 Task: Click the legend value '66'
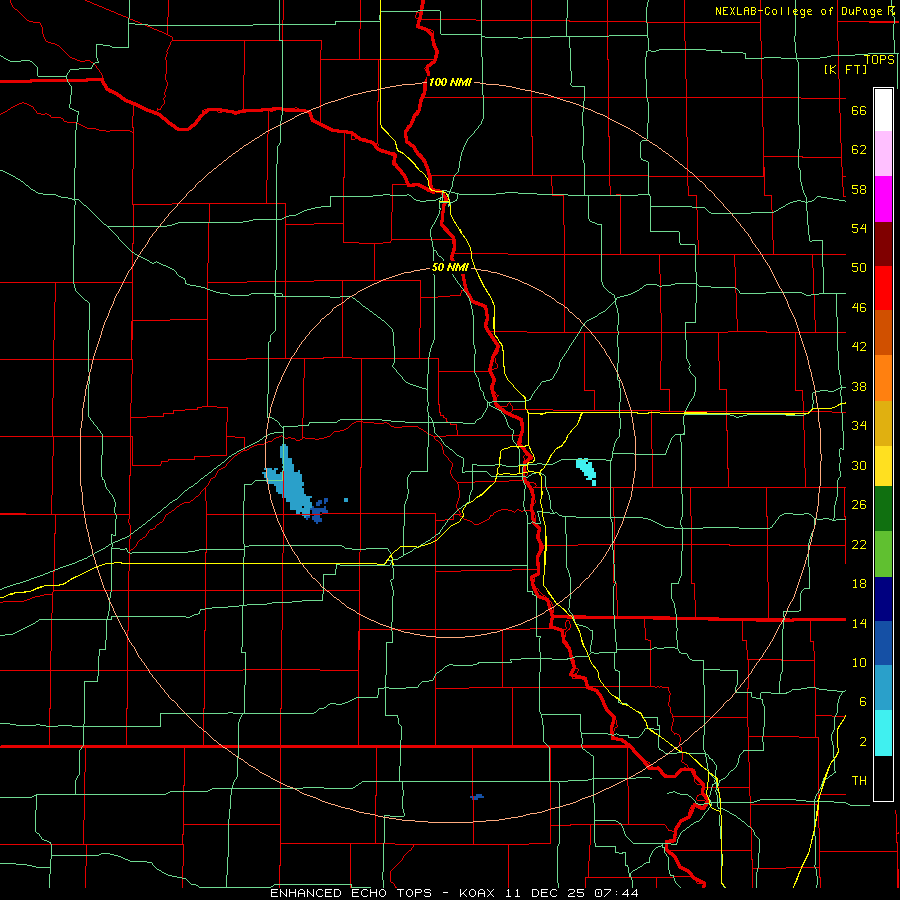859,111
